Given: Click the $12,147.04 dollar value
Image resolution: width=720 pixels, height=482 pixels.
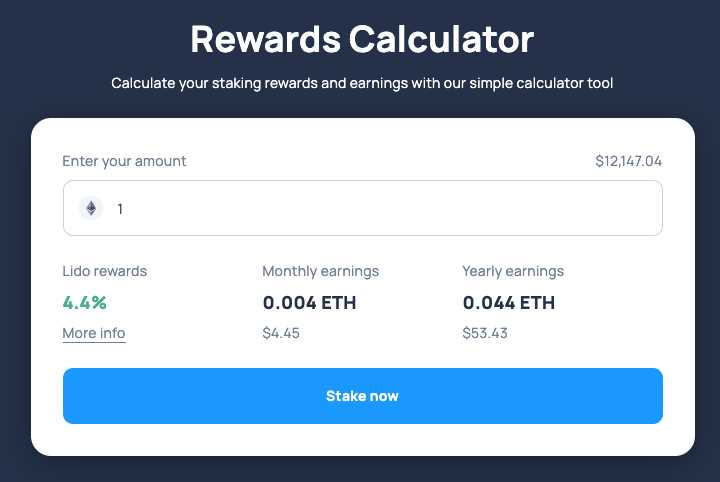Looking at the screenshot, I should (628, 161).
